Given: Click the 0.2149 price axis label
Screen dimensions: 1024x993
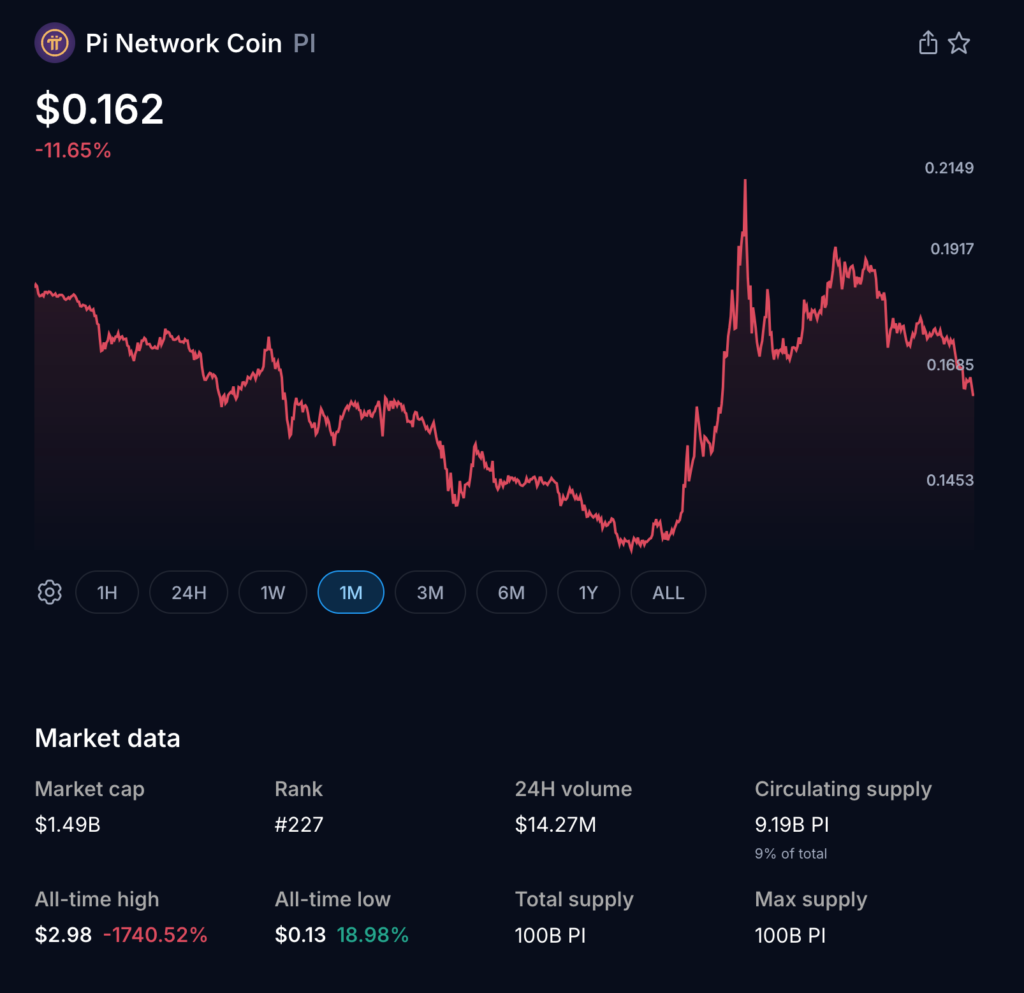Looking at the screenshot, I should click(949, 168).
